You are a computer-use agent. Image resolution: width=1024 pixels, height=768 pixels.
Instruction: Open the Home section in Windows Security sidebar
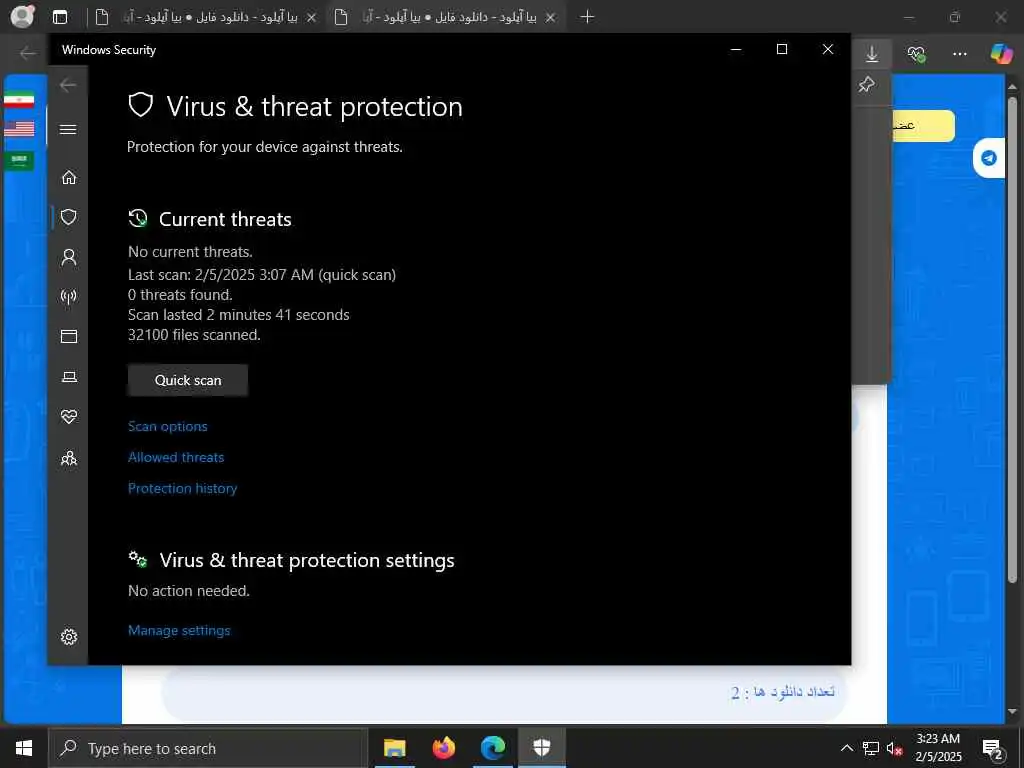pos(69,178)
